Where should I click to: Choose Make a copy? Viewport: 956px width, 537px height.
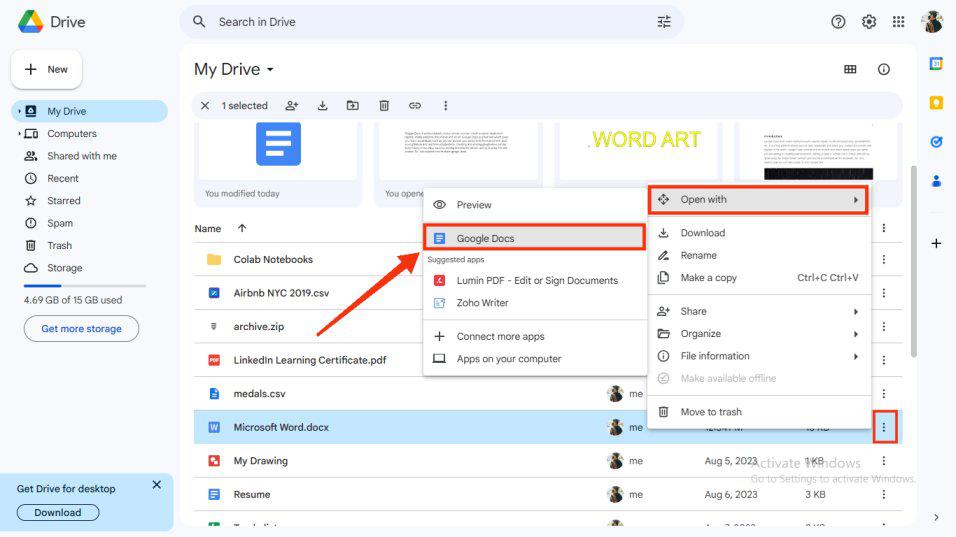coord(758,278)
